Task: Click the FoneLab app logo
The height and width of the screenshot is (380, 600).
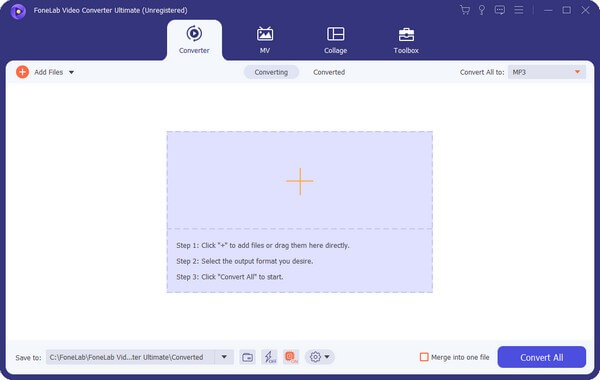Action: [x=18, y=11]
